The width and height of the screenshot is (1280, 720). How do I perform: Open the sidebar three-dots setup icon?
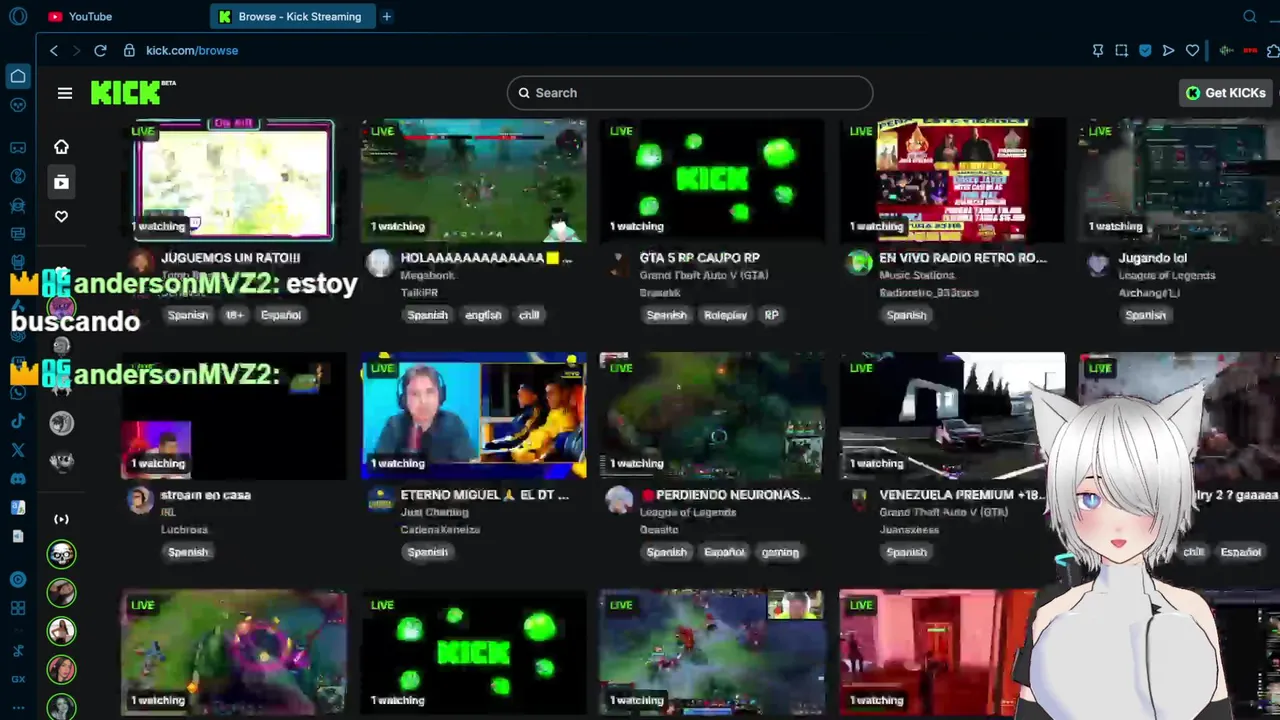tap(18, 707)
